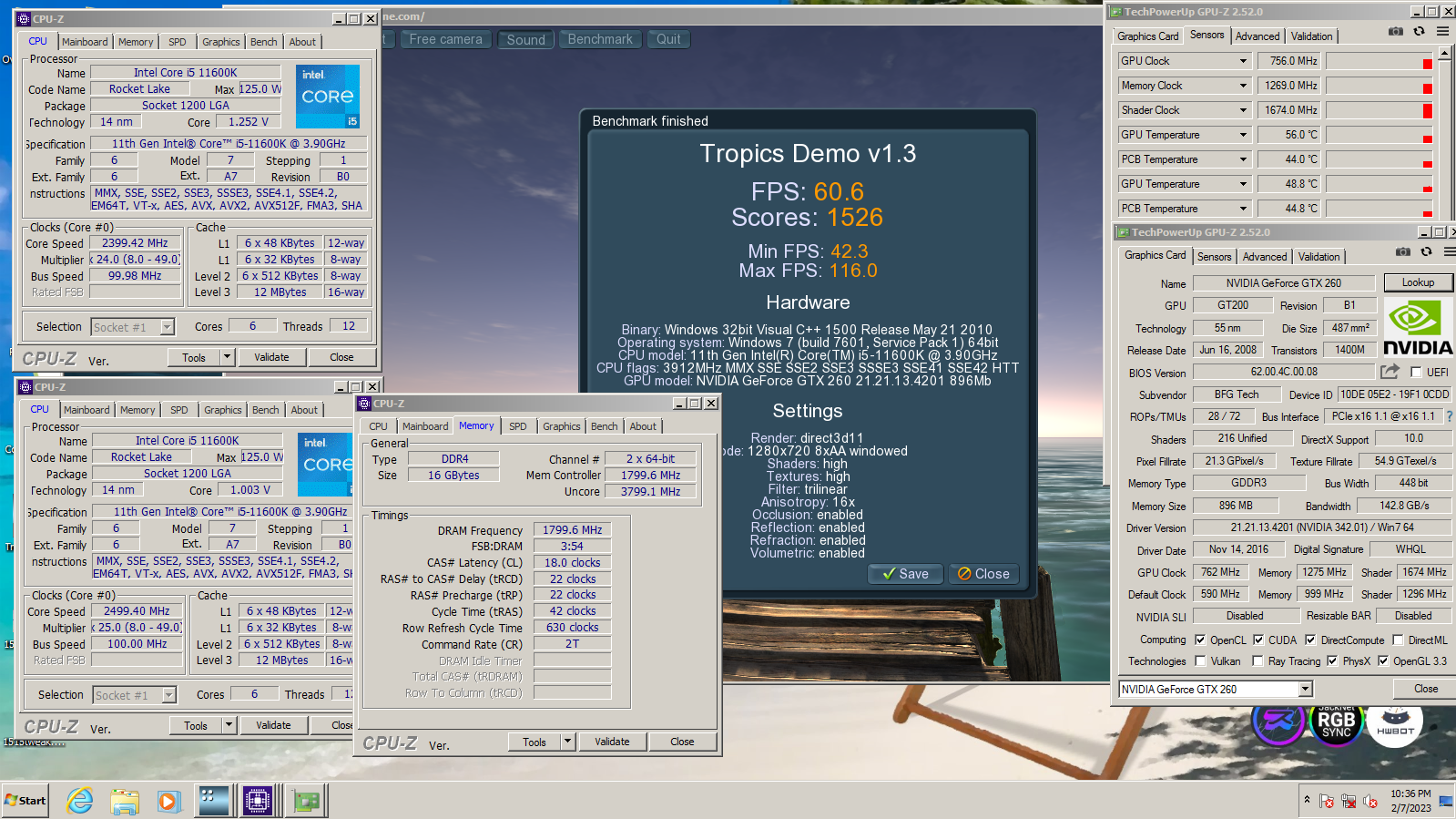Click the Memory Clock sensor graph bar
Screen dimensions: 1456x819
(1380, 86)
